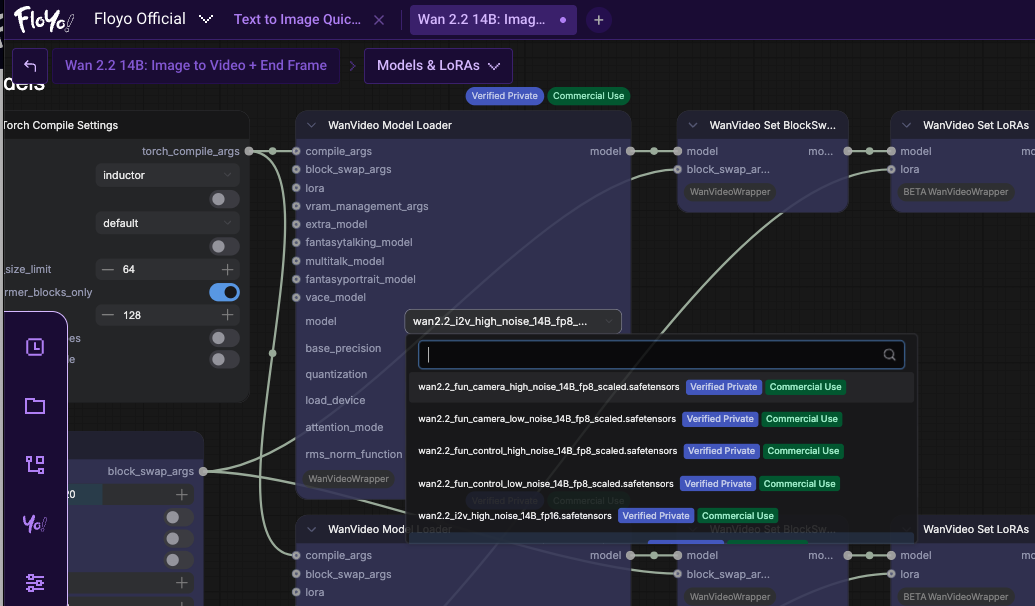The width and height of the screenshot is (1035, 606).
Task: Select wan2.2_i2v_high_noise_14B_fp16 model
Action: pos(661,516)
